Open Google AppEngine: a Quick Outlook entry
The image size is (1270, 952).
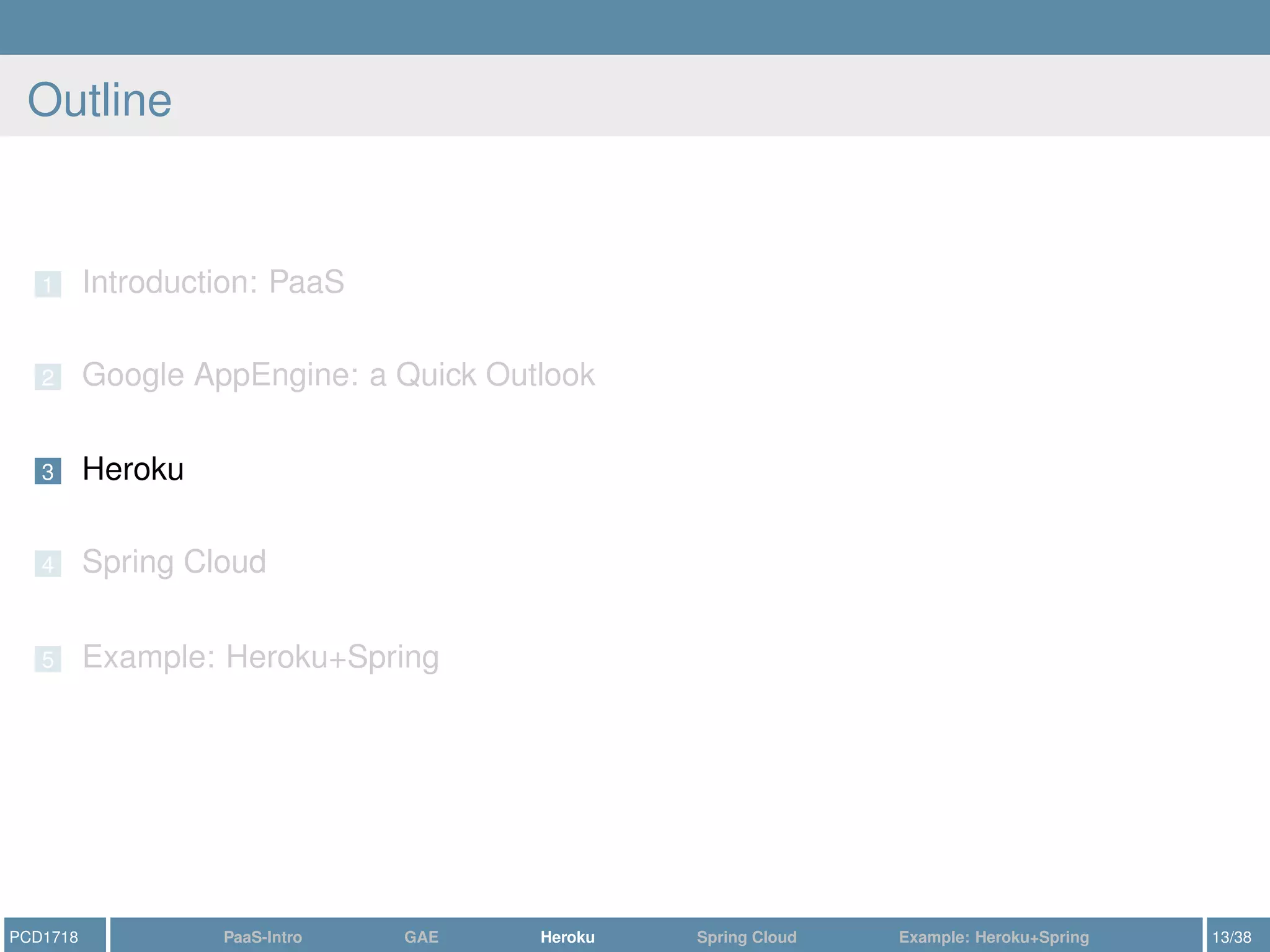(x=339, y=375)
